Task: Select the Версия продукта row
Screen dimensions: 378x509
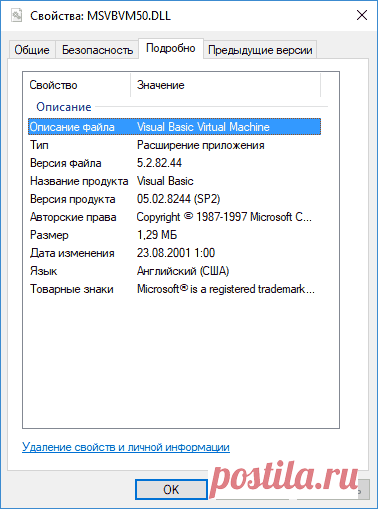Action: coord(174,199)
